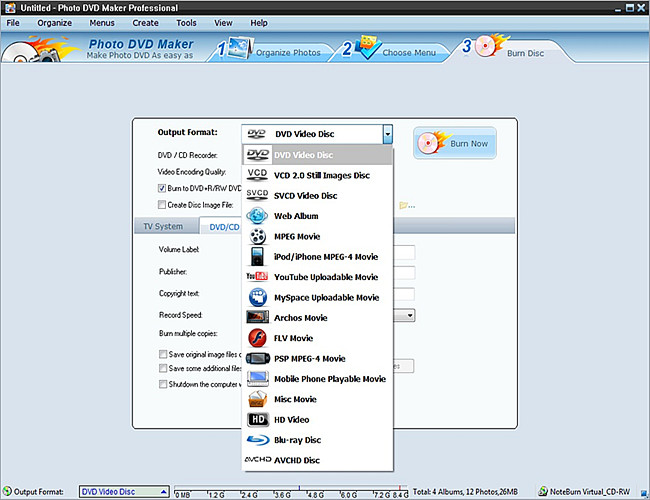Click the Volume Label input field

[404, 252]
